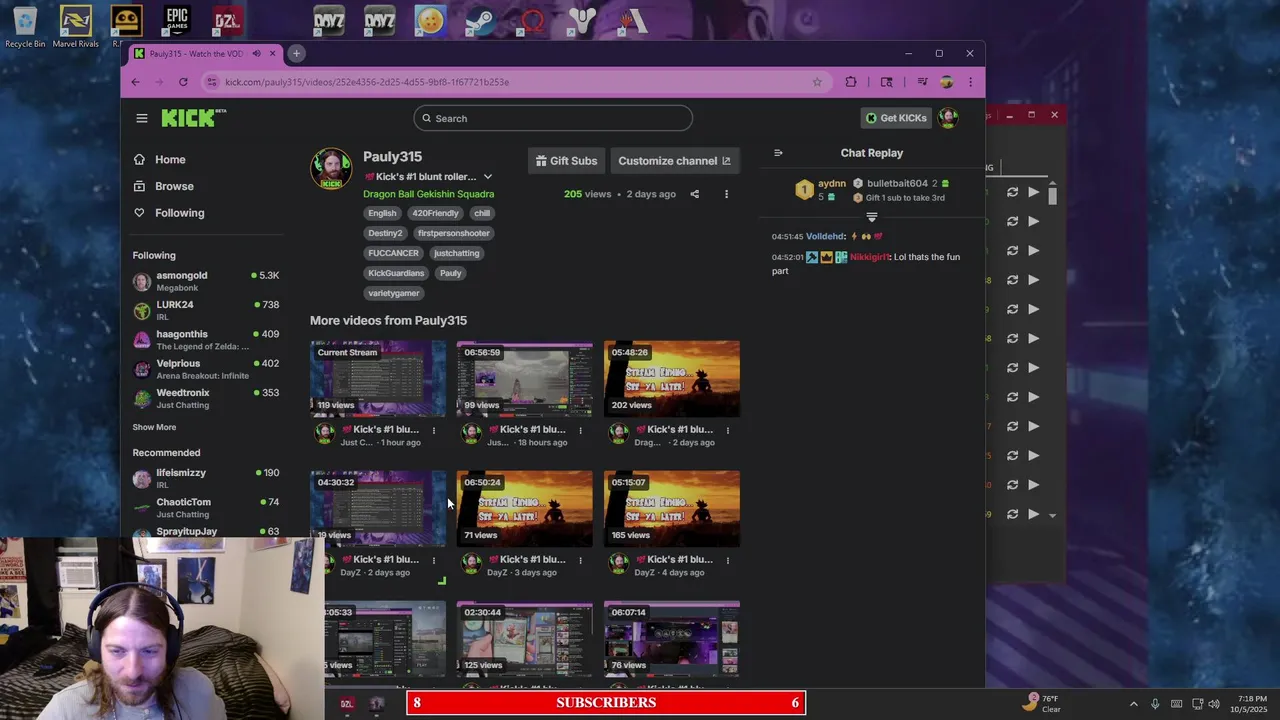Click the Gift Subs button
The width and height of the screenshot is (1280, 720).
pyautogui.click(x=566, y=161)
